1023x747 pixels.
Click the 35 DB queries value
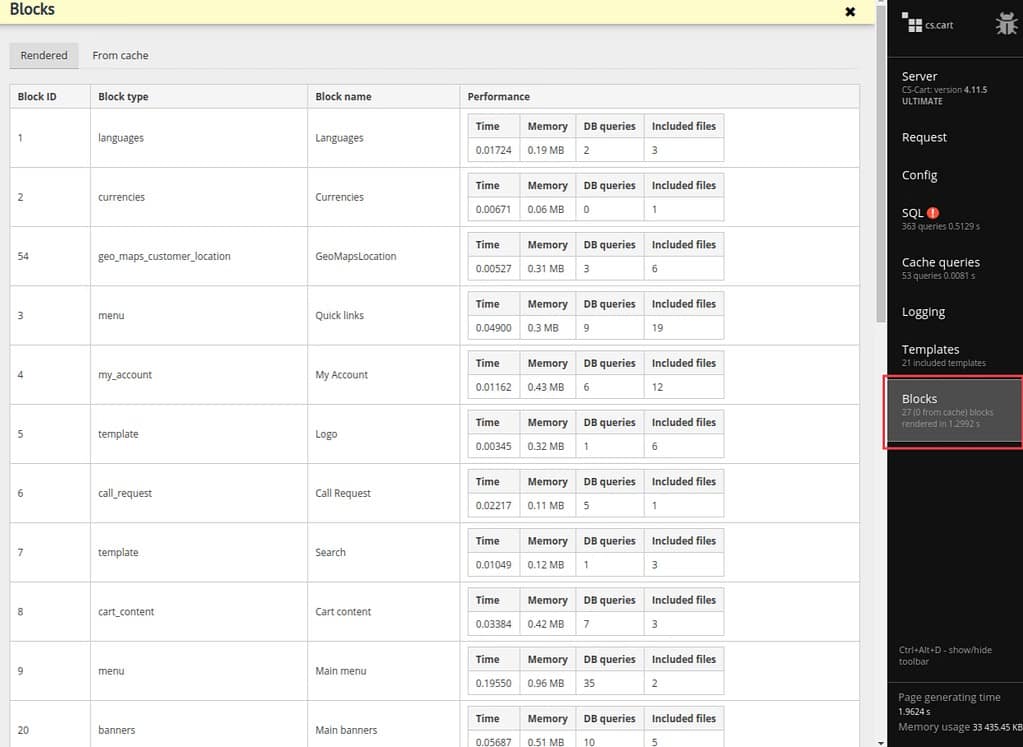(x=589, y=683)
